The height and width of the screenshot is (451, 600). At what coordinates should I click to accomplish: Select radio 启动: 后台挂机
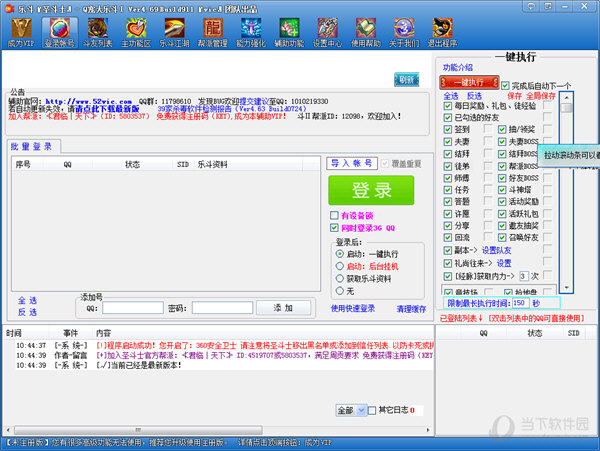point(339,266)
